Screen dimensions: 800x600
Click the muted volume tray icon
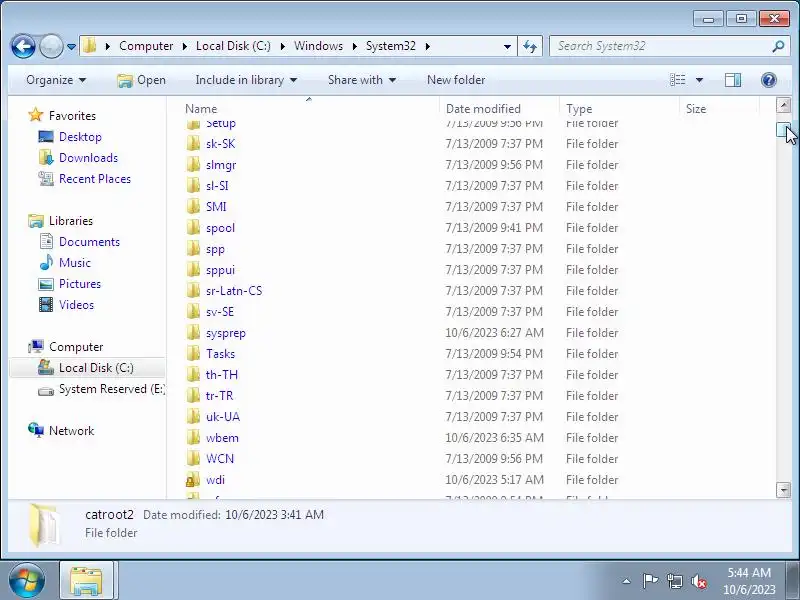[698, 581]
